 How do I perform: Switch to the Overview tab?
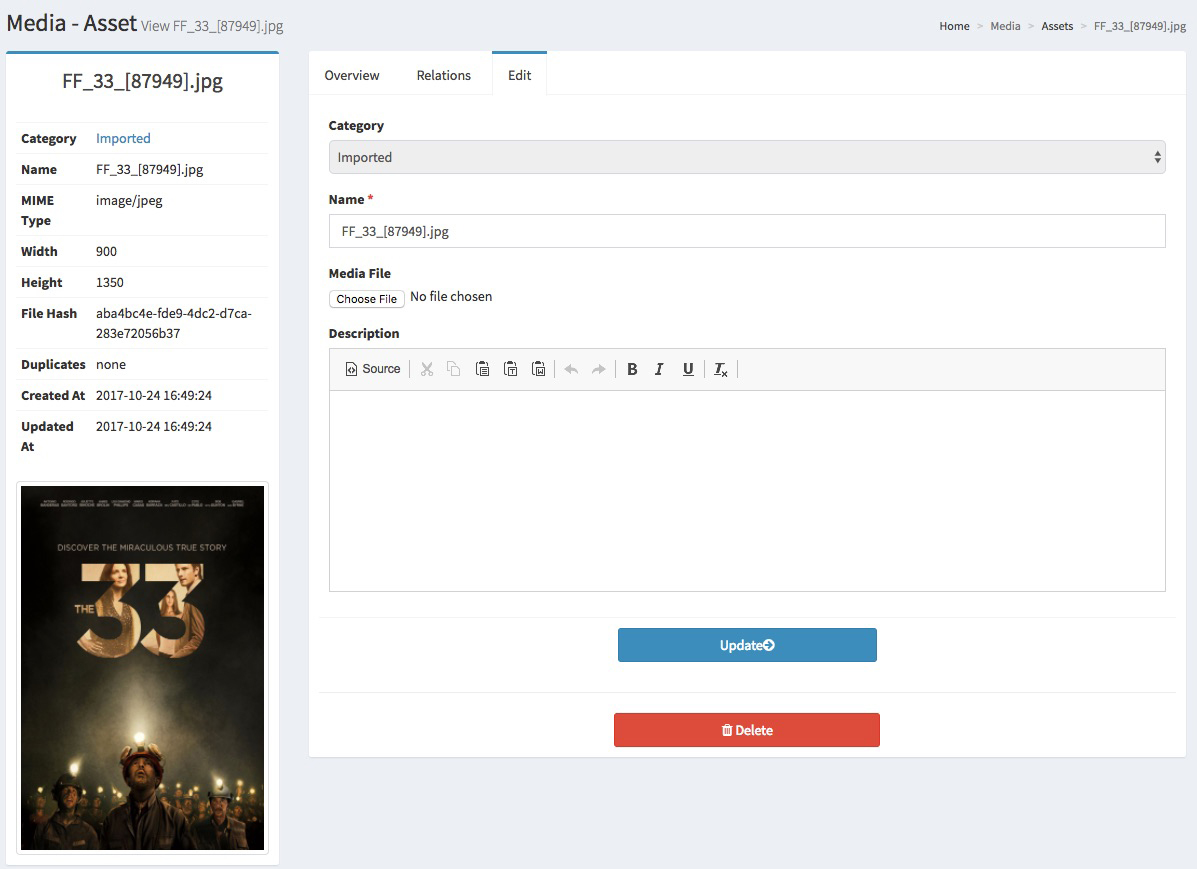tap(352, 75)
